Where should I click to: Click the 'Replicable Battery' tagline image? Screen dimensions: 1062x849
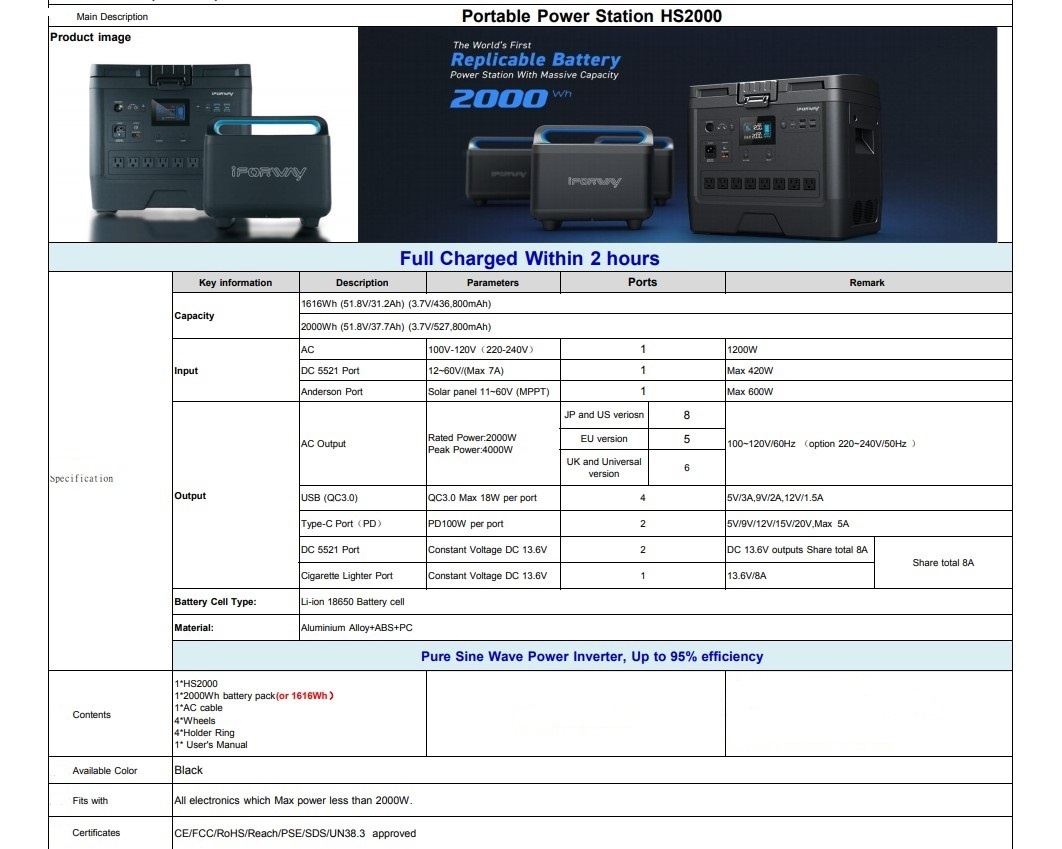pyautogui.click(x=533, y=59)
